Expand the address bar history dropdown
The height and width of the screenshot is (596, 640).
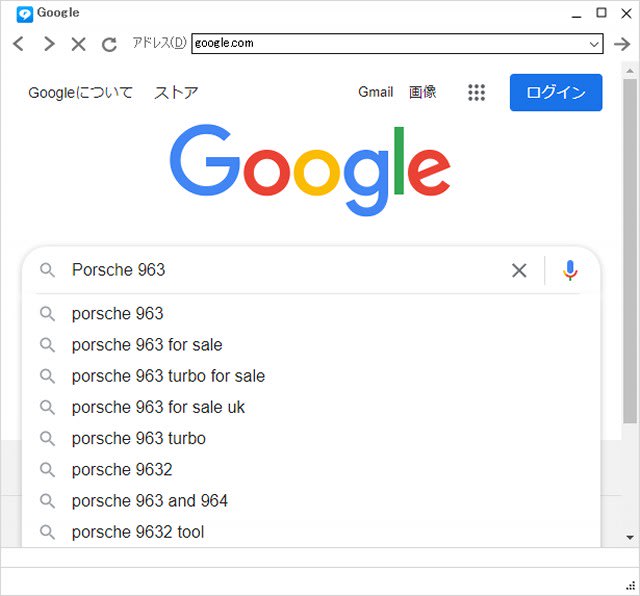coord(594,44)
